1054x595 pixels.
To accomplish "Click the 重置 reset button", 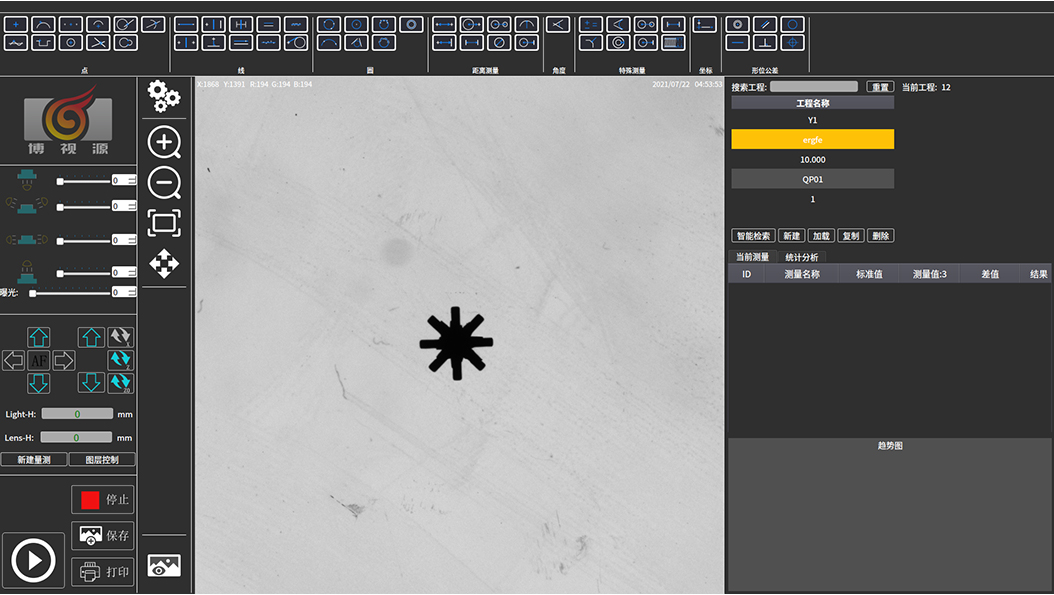I will point(880,87).
